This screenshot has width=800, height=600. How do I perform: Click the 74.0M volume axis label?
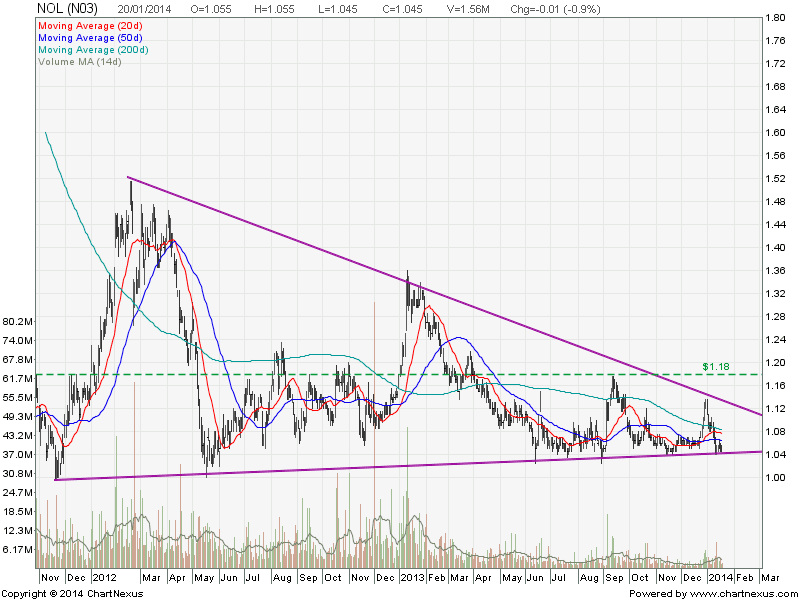(18, 340)
